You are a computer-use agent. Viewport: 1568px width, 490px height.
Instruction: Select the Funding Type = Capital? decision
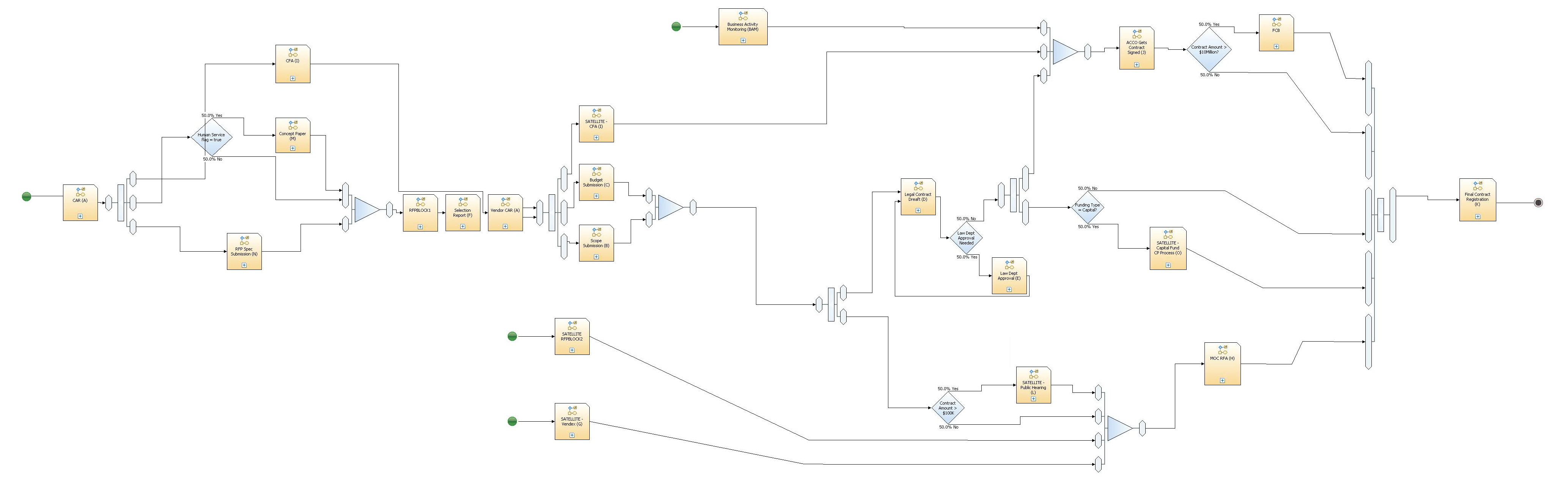1087,208
